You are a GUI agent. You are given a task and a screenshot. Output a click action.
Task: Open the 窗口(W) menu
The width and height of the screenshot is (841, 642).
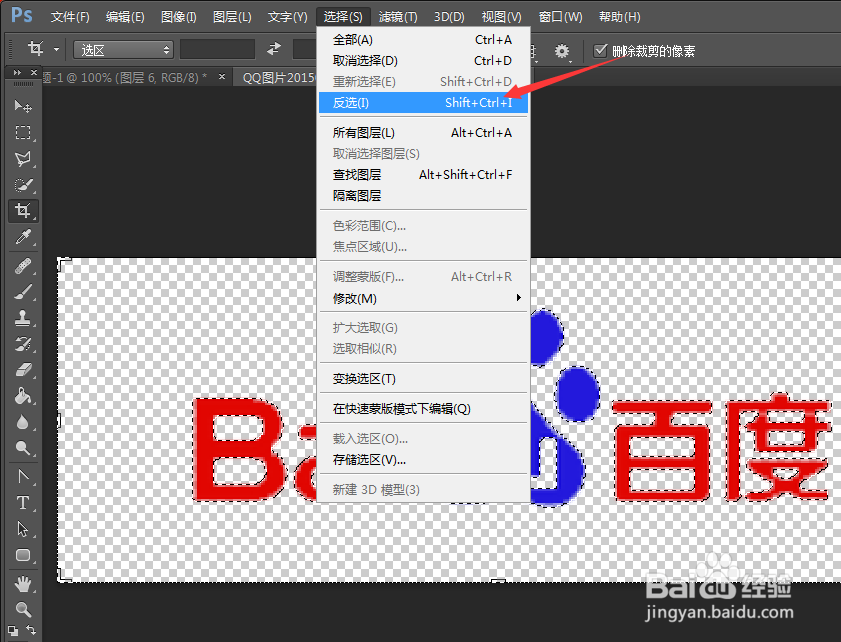pos(560,17)
